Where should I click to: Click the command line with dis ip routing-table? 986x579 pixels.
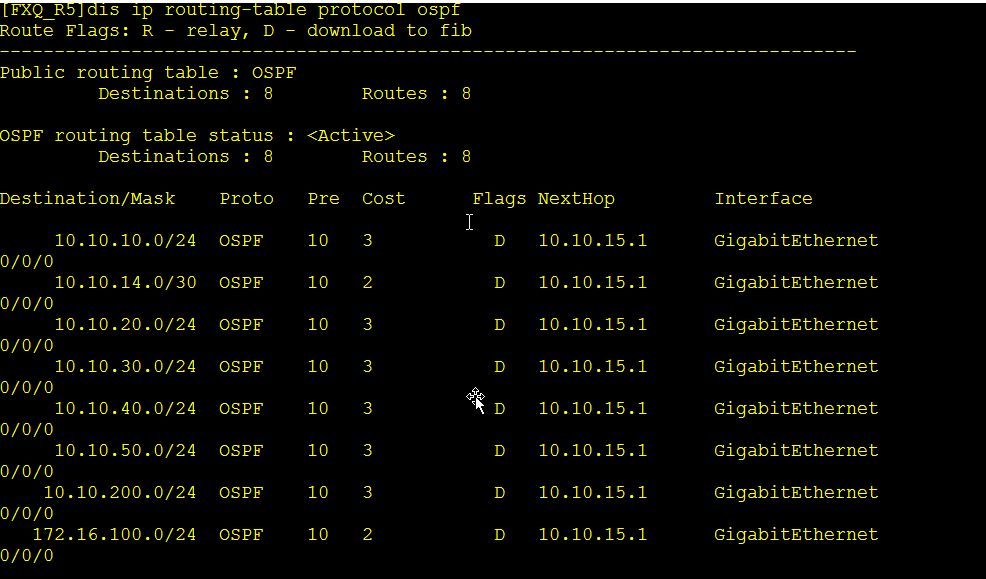(x=230, y=10)
